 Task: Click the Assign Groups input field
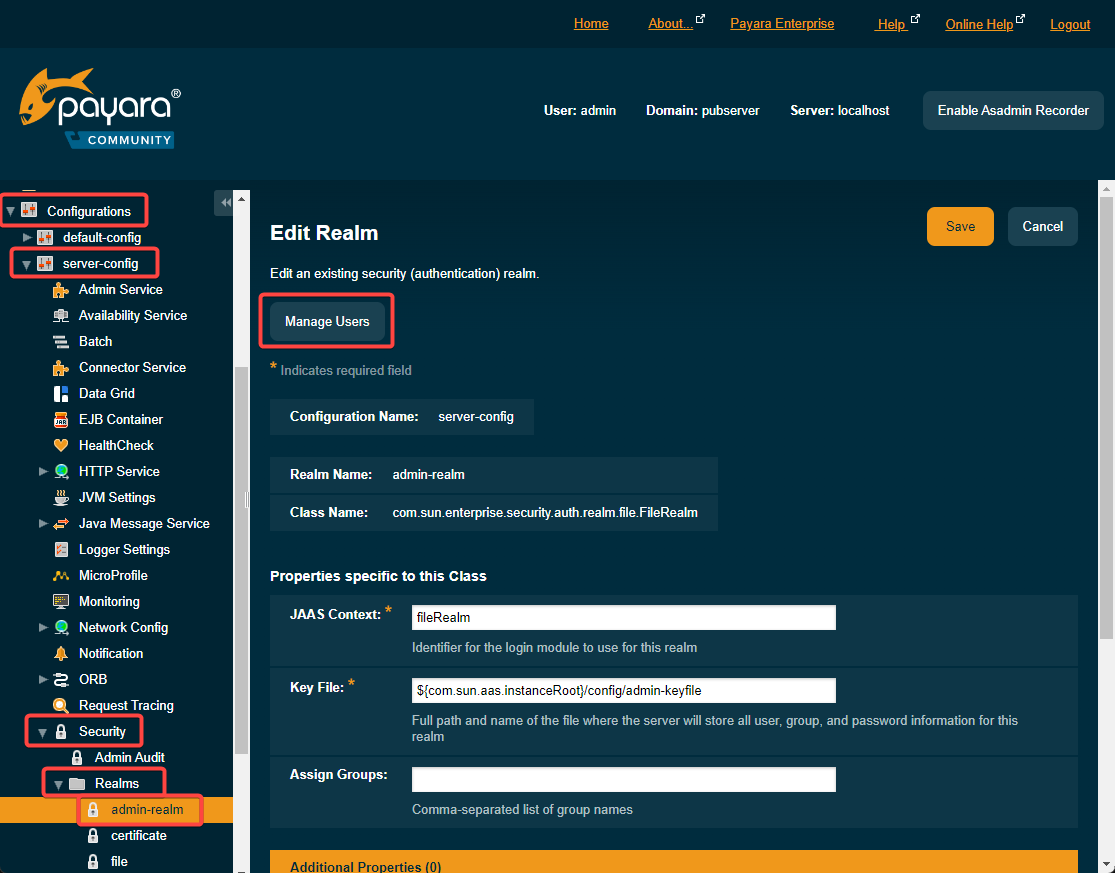pyautogui.click(x=623, y=779)
